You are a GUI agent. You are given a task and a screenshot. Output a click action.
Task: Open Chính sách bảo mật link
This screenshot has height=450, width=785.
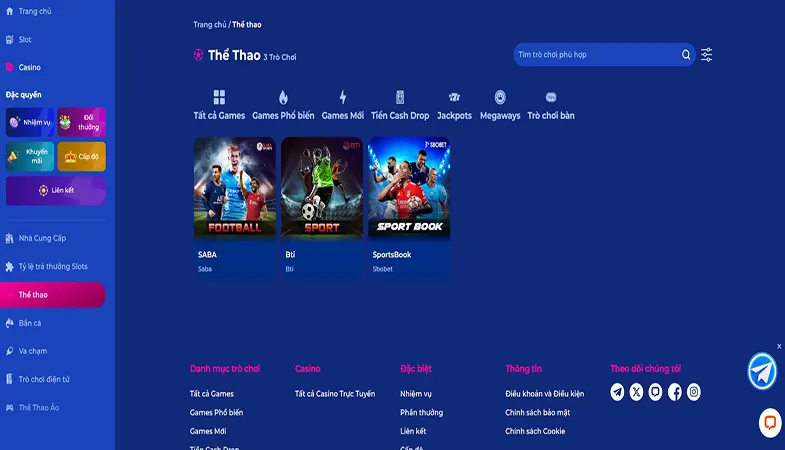538,412
